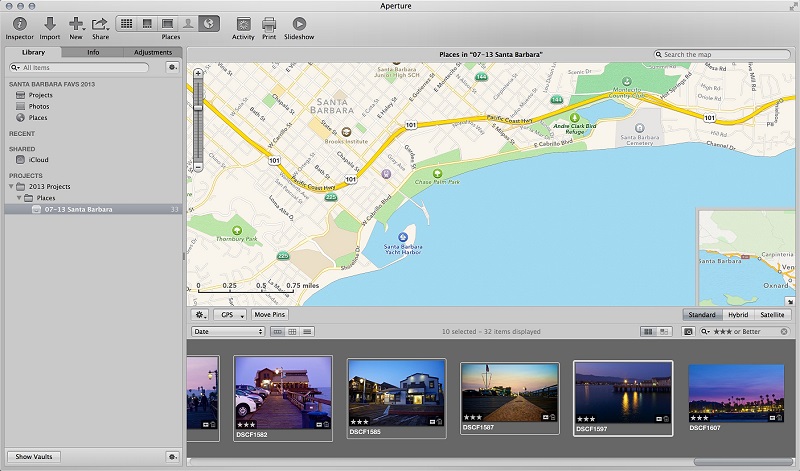The width and height of the screenshot is (800, 471).
Task: Click the Show Vaults button
Action: (34, 457)
